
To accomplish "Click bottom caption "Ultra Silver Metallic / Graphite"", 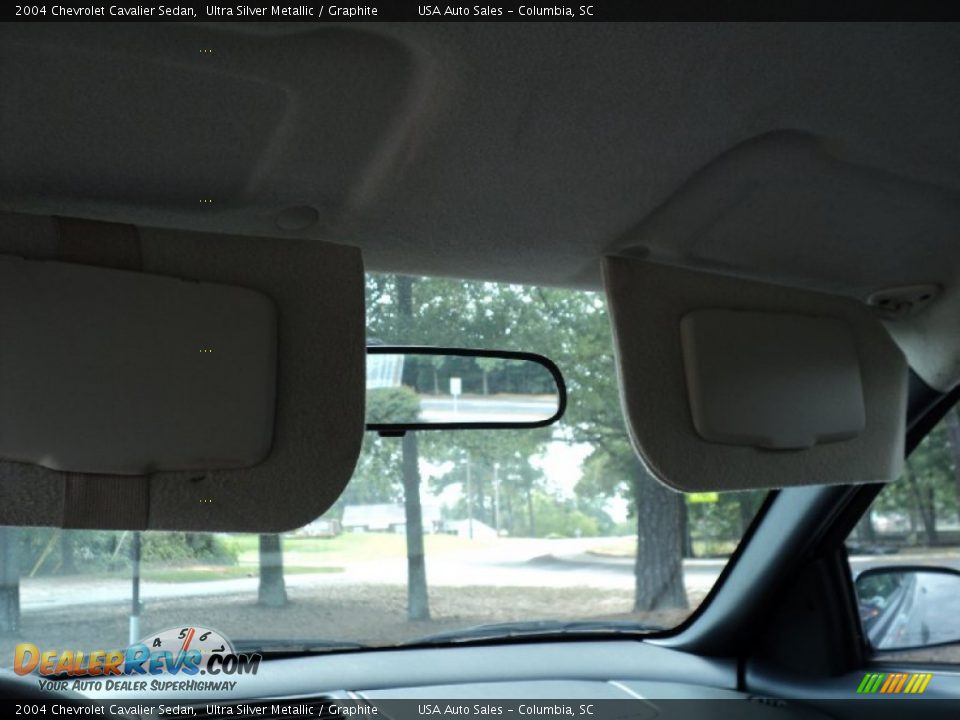I will click(291, 710).
